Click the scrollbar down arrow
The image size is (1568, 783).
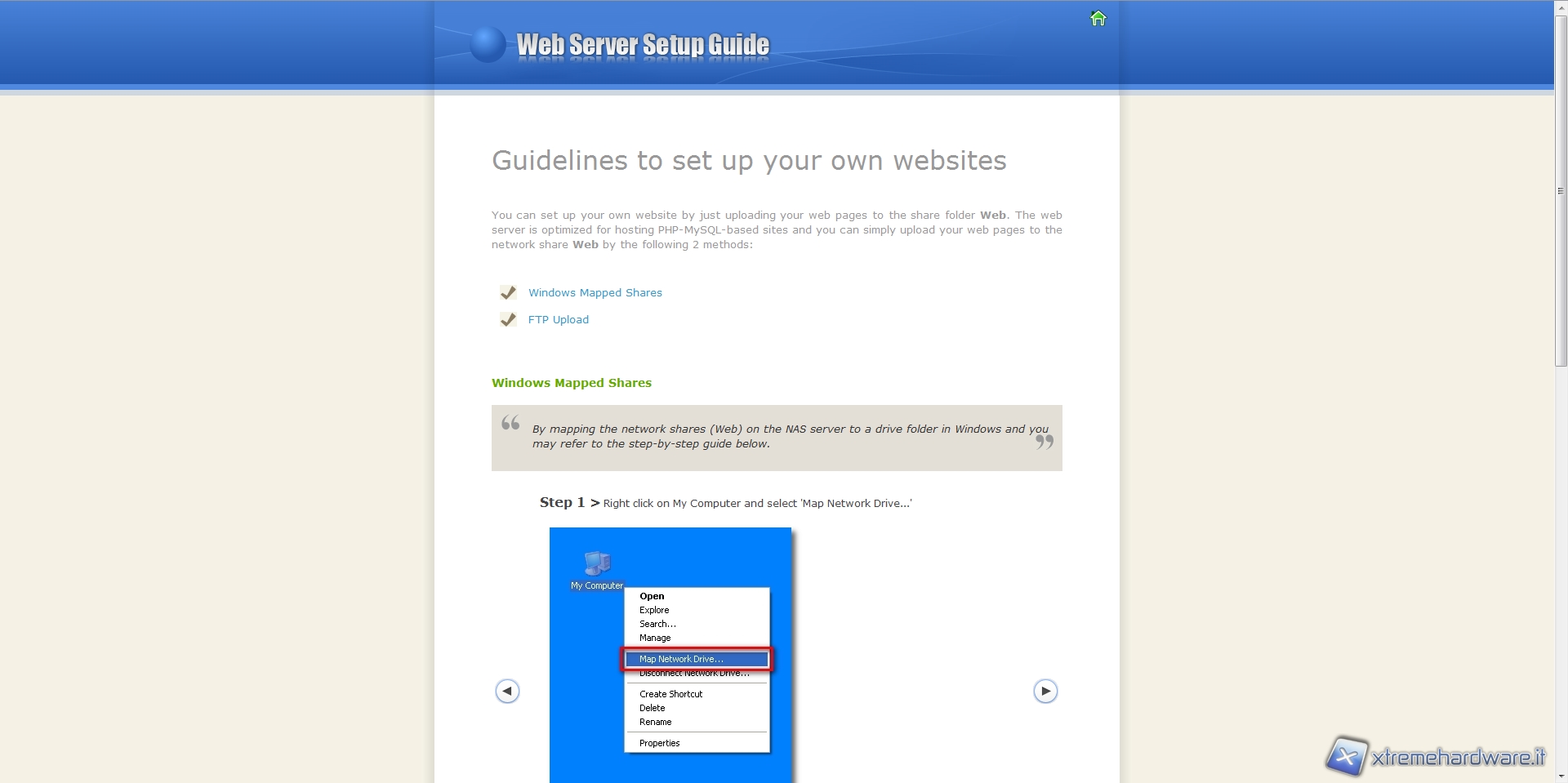coord(1561,776)
